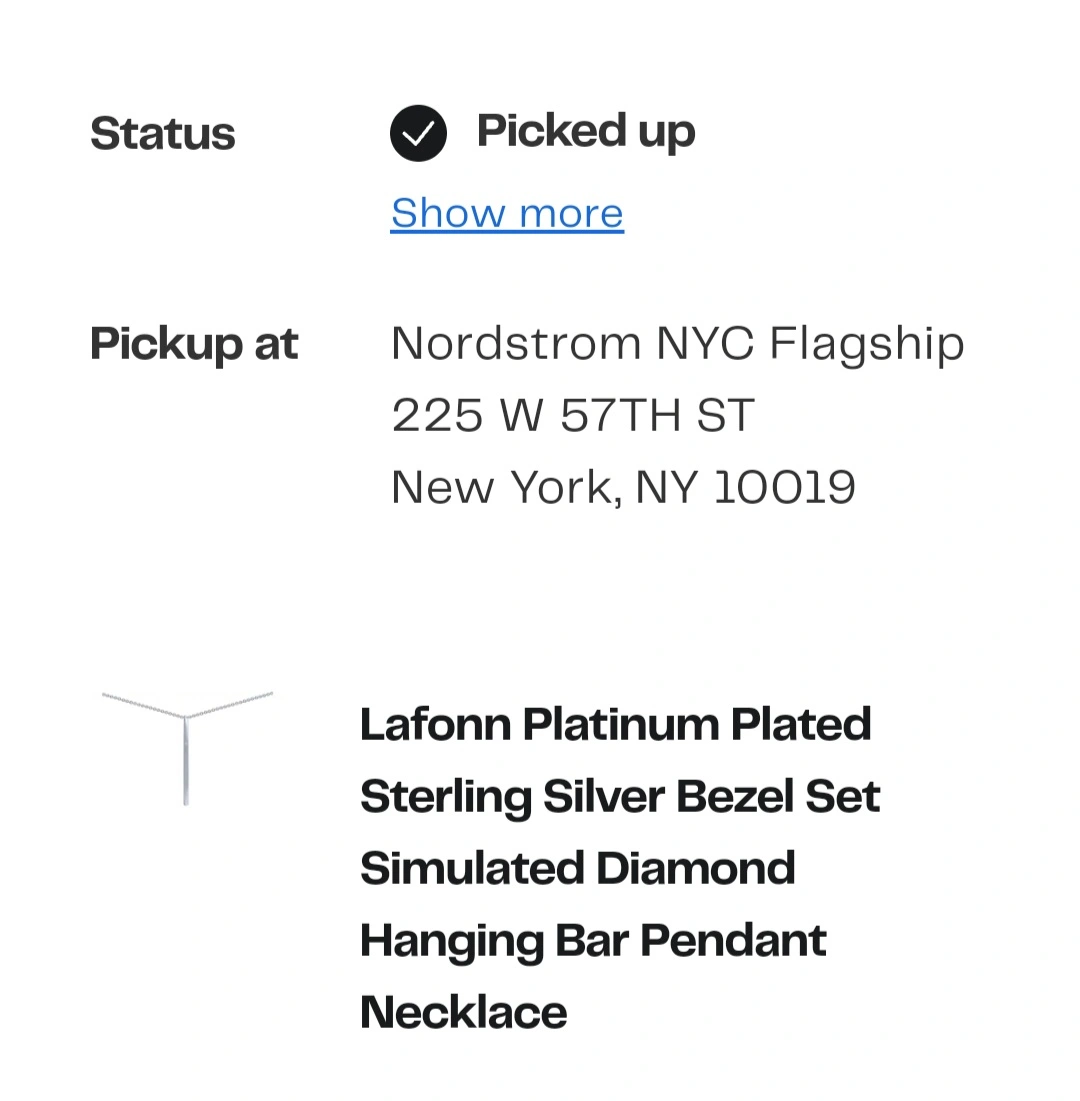The image size is (1080, 1101).
Task: Click the word Flagship in the store name
Action: 867,344
